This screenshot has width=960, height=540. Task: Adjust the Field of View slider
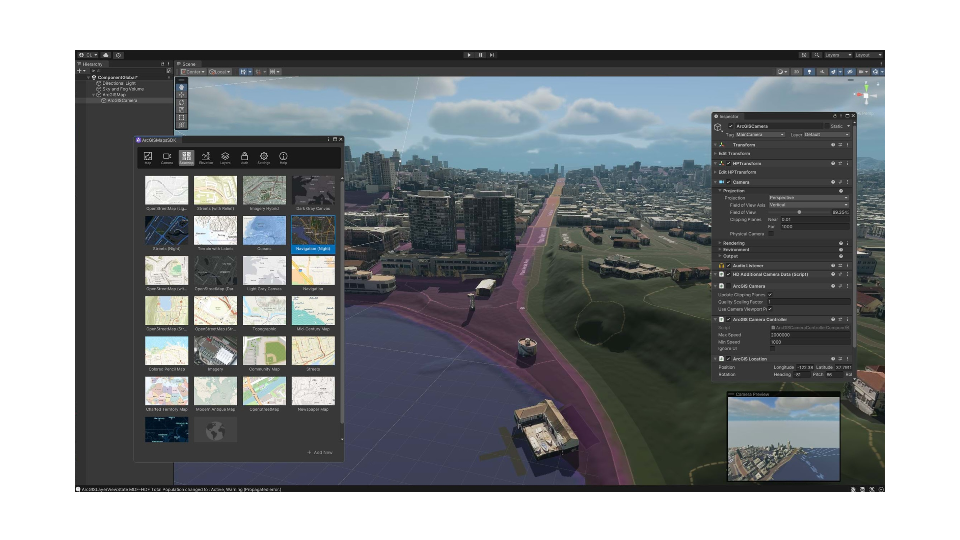tap(800, 212)
